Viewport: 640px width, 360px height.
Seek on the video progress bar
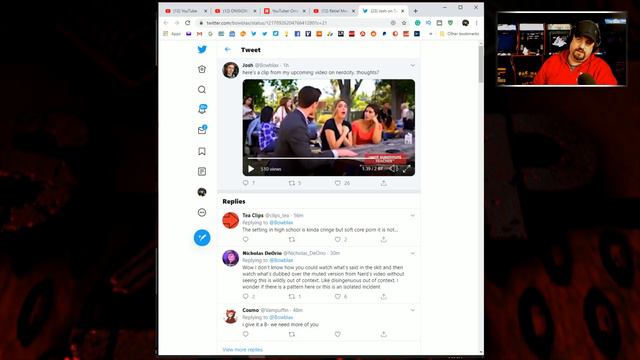pos(329,158)
